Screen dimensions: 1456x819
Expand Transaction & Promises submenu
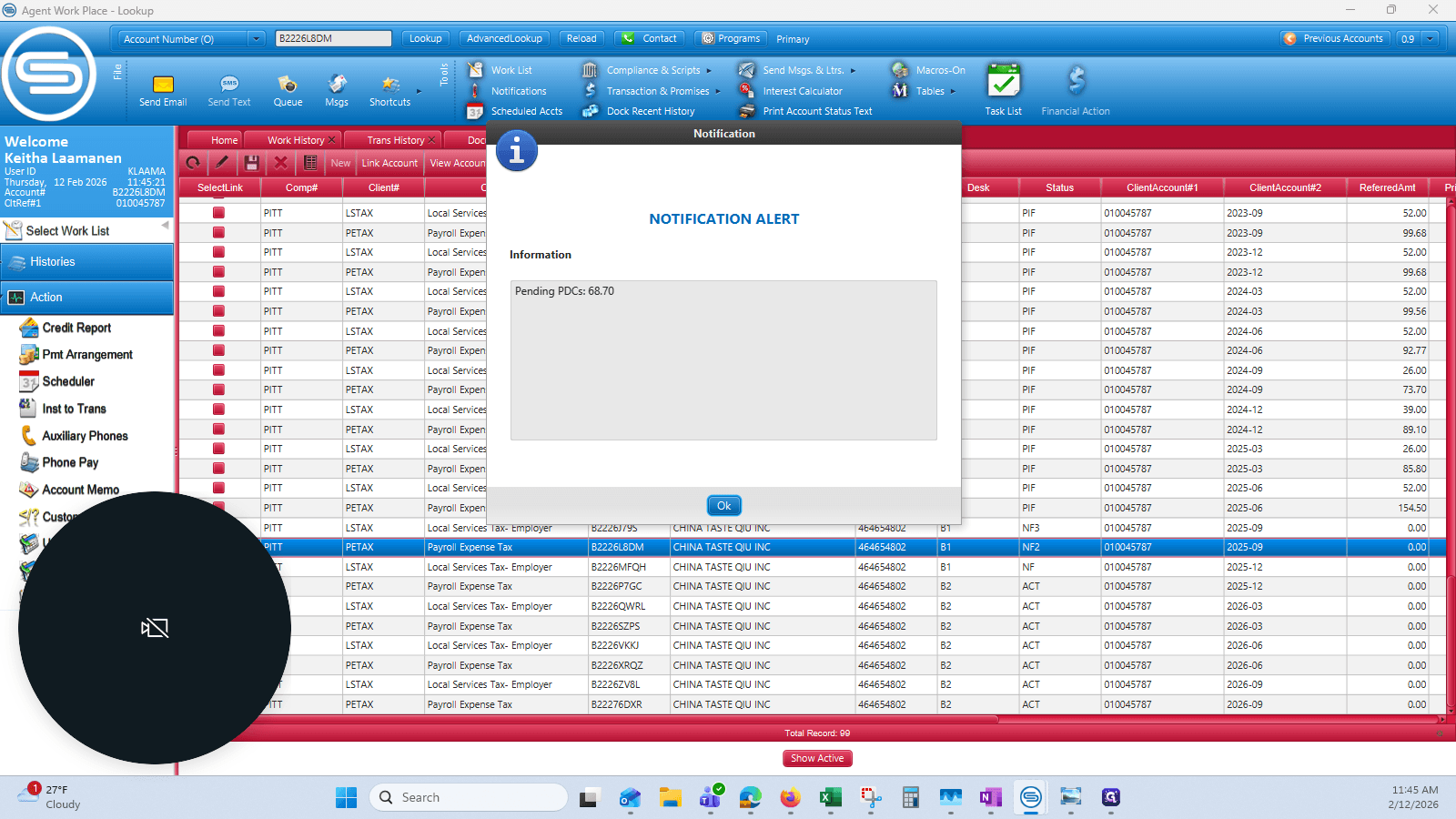click(x=718, y=91)
